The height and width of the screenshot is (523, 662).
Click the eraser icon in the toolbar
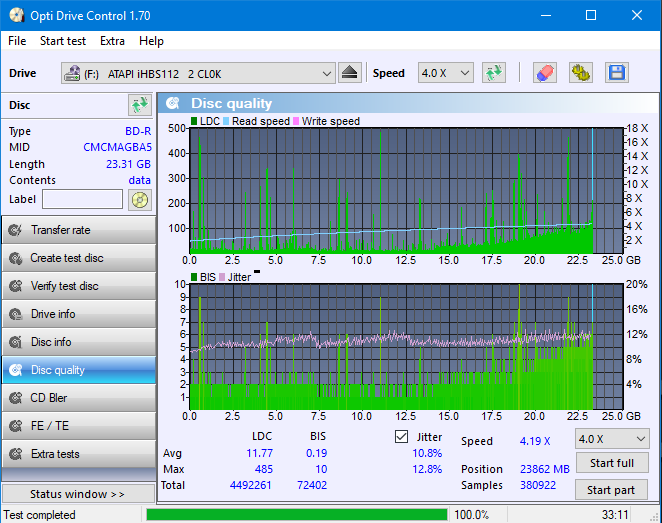point(545,73)
